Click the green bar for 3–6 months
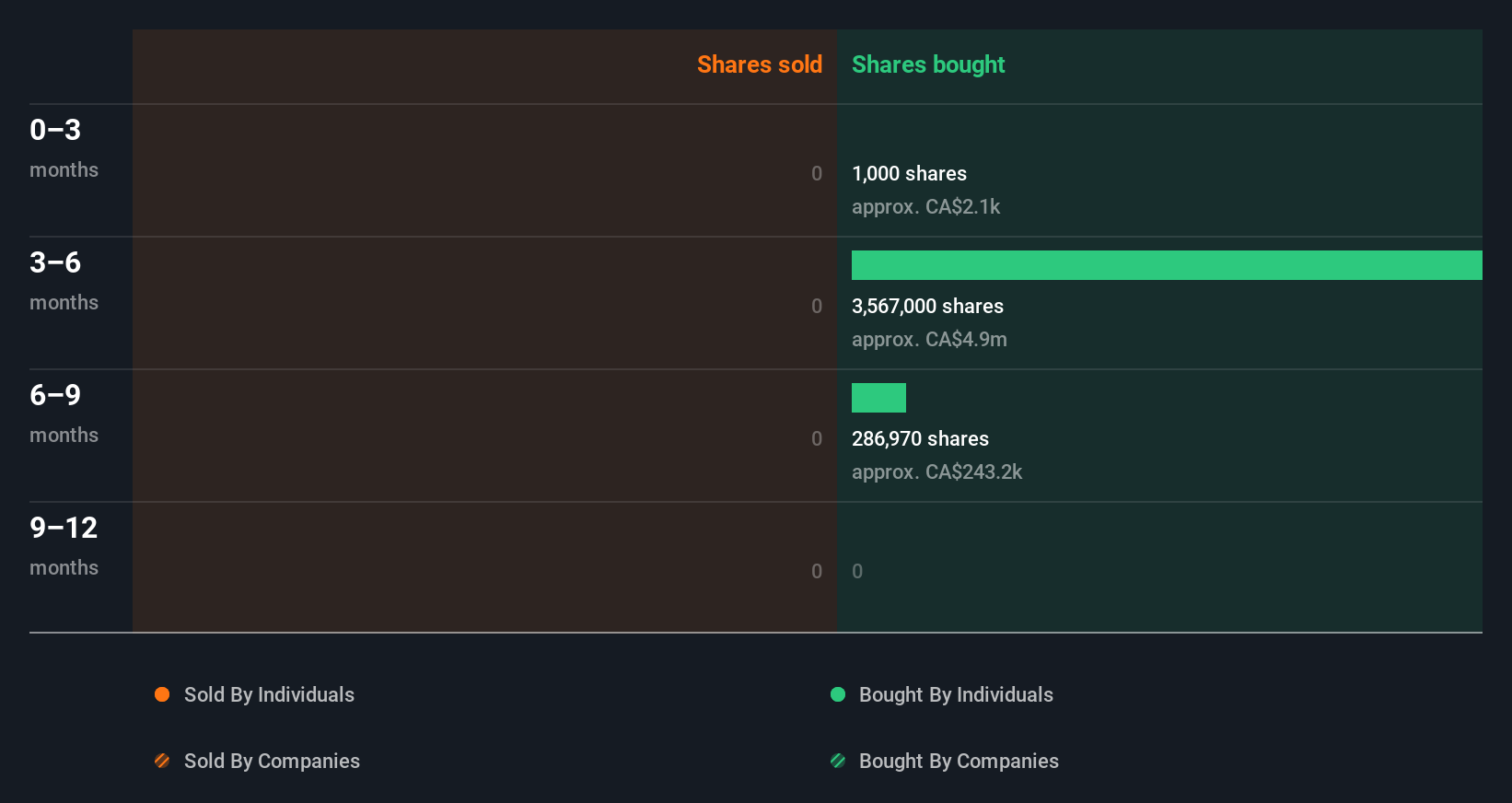Viewport: 1512px width, 803px height. [1167, 265]
